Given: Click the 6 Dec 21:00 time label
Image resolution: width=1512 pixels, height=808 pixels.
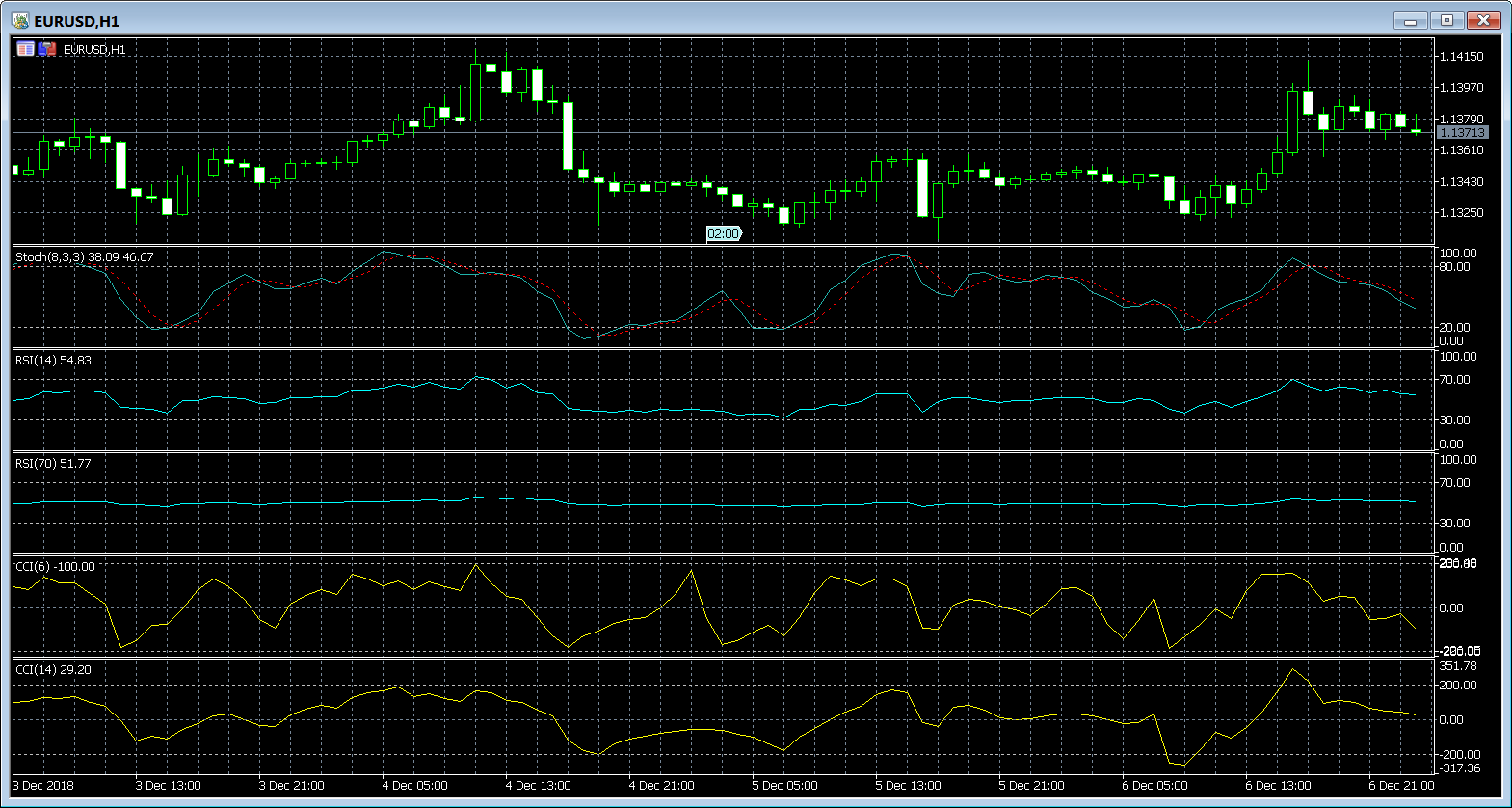Looking at the screenshot, I should point(1401,786).
